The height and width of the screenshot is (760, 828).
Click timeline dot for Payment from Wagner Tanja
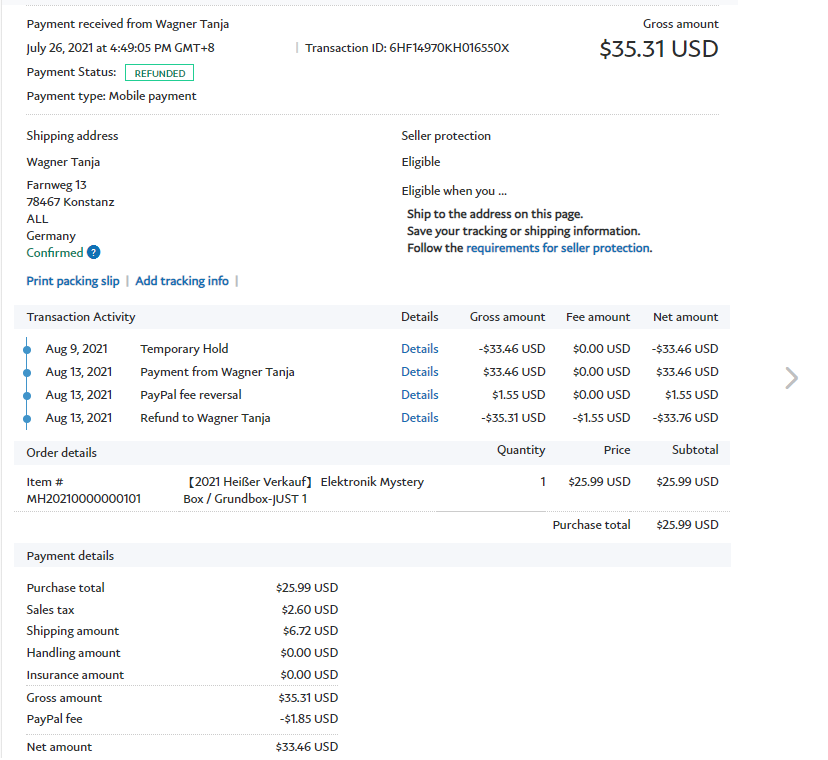click(28, 372)
